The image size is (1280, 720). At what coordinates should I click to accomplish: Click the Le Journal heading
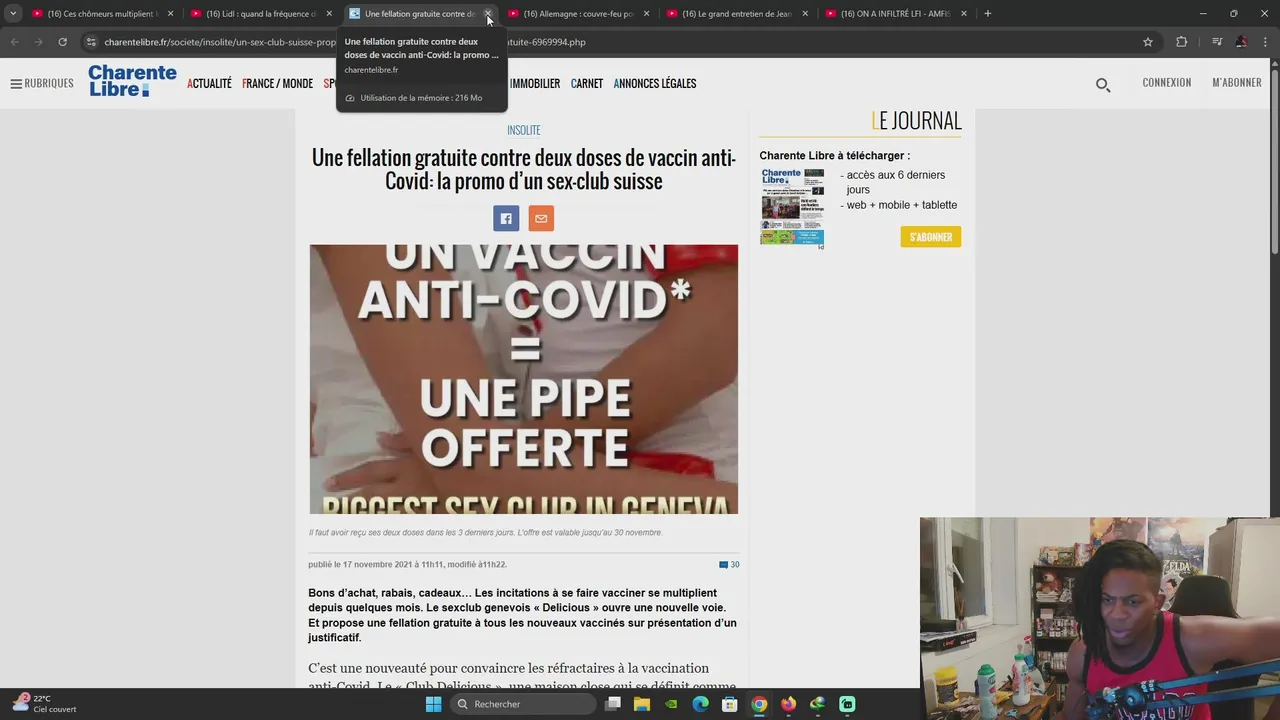[x=916, y=121]
